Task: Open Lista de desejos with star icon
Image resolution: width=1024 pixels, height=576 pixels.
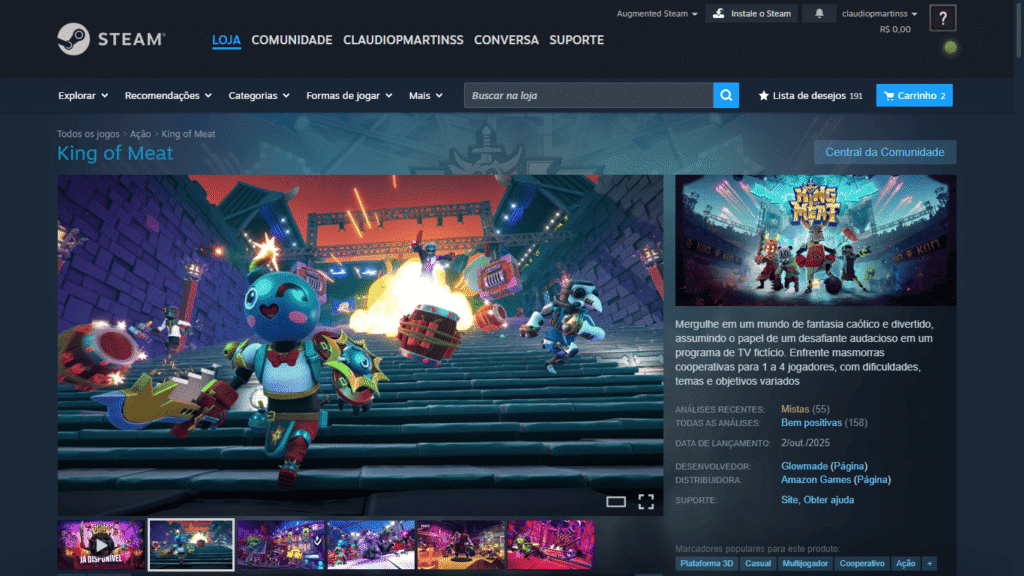Action: click(810, 96)
